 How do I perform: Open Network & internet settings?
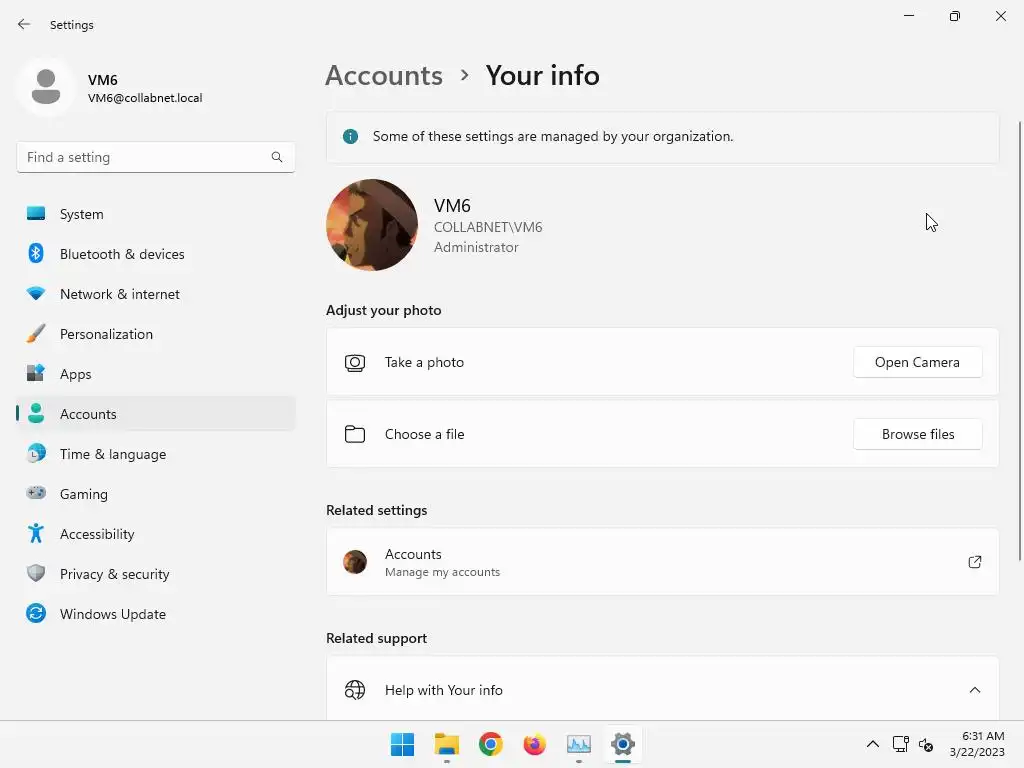pyautogui.click(x=155, y=294)
